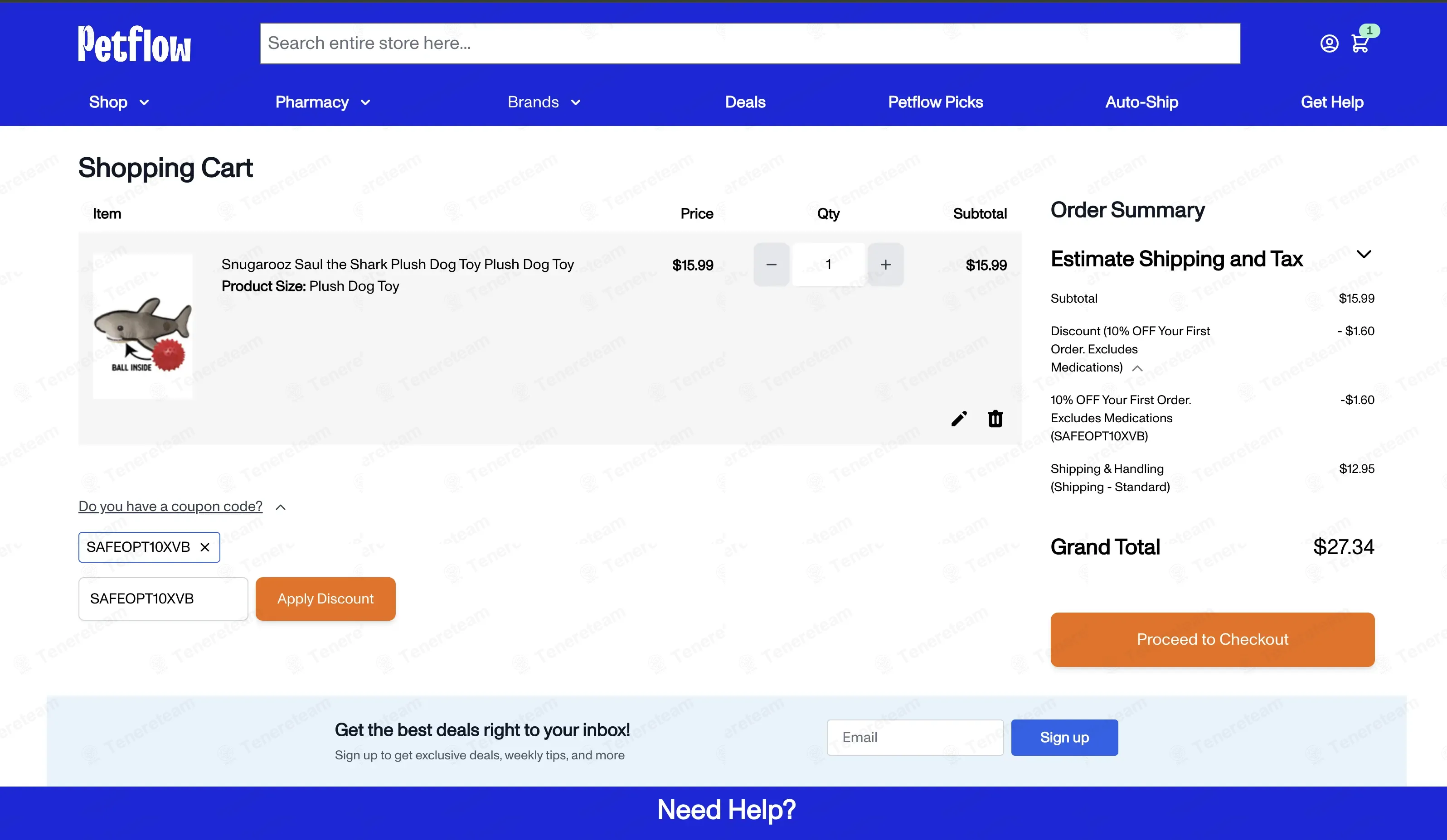Focus the store search box
Image resolution: width=1447 pixels, height=840 pixels.
pyautogui.click(x=750, y=43)
